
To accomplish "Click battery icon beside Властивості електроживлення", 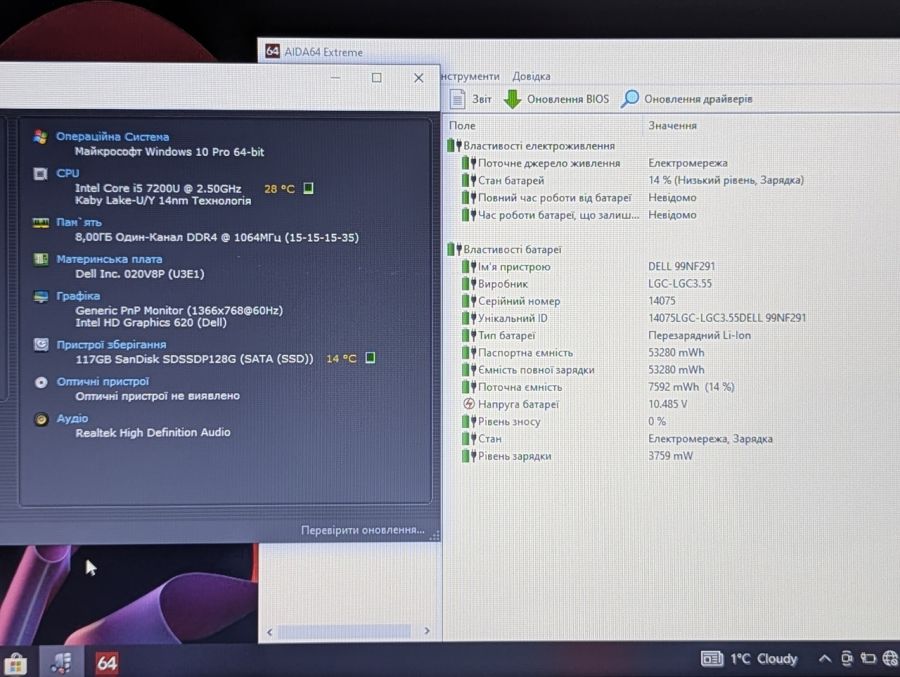I will tap(454, 146).
